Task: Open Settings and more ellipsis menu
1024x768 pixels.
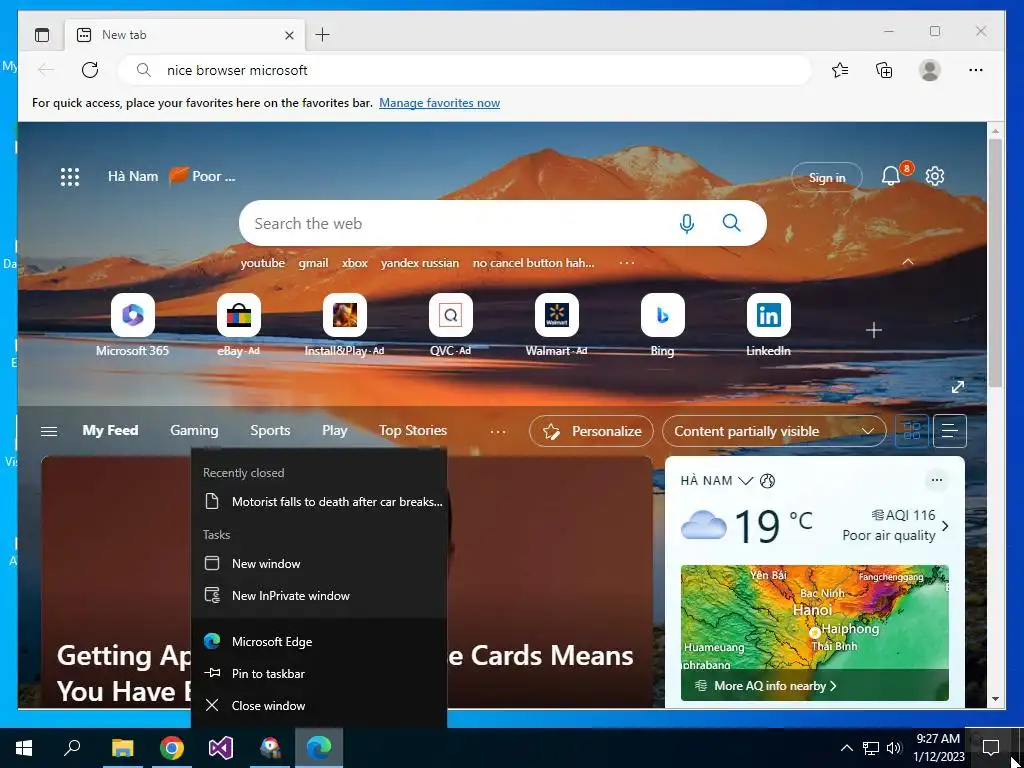Action: (976, 70)
